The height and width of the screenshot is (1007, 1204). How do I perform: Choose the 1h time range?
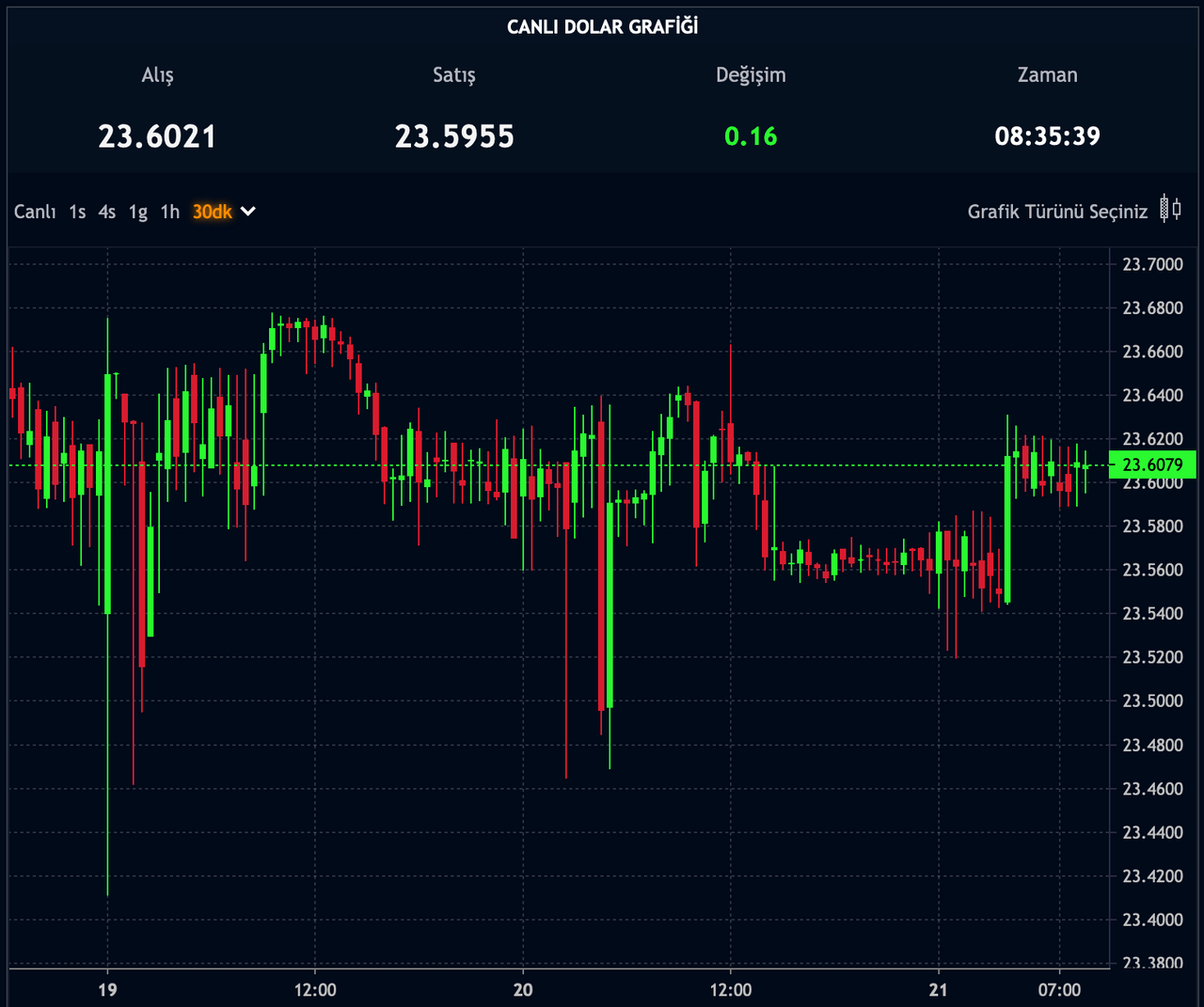click(169, 212)
